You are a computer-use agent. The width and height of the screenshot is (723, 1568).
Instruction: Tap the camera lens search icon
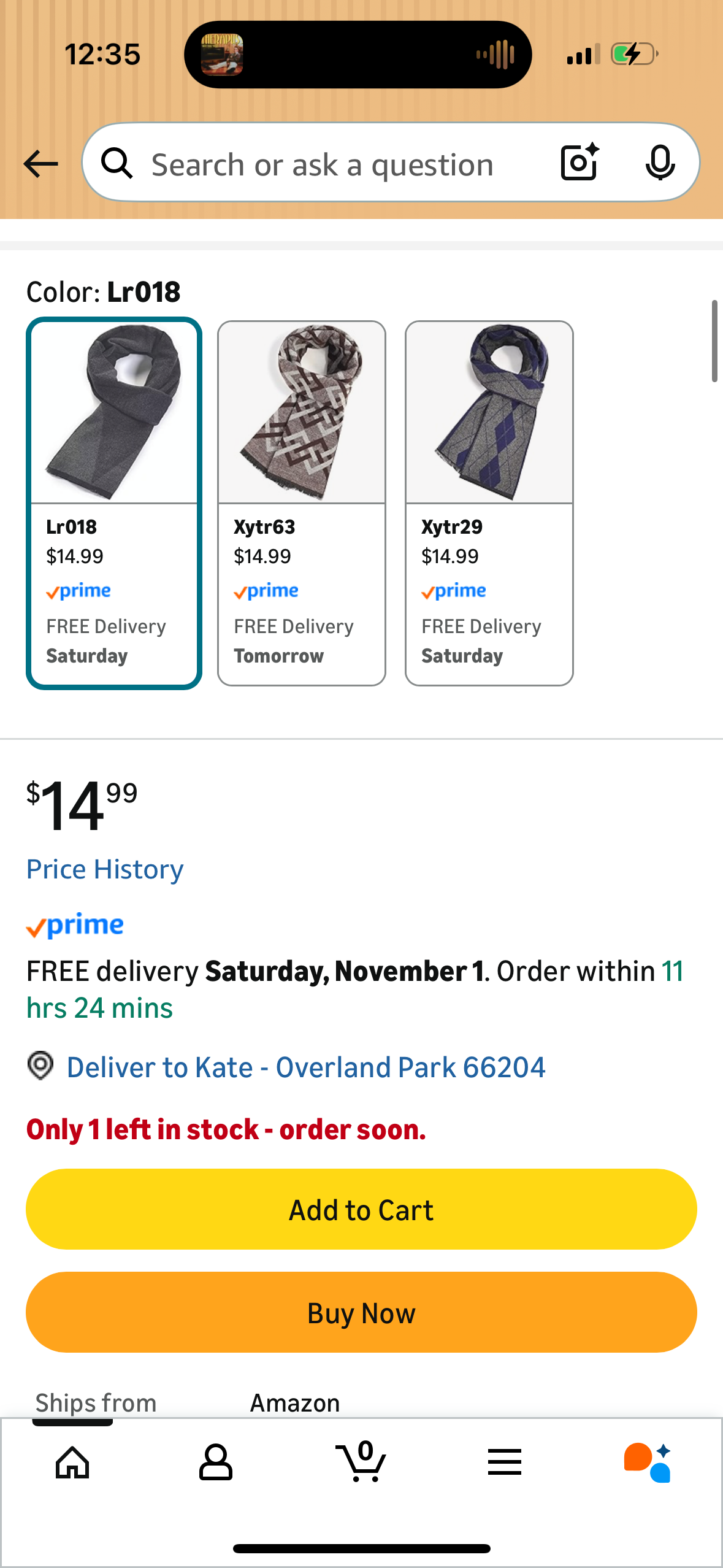[579, 163]
